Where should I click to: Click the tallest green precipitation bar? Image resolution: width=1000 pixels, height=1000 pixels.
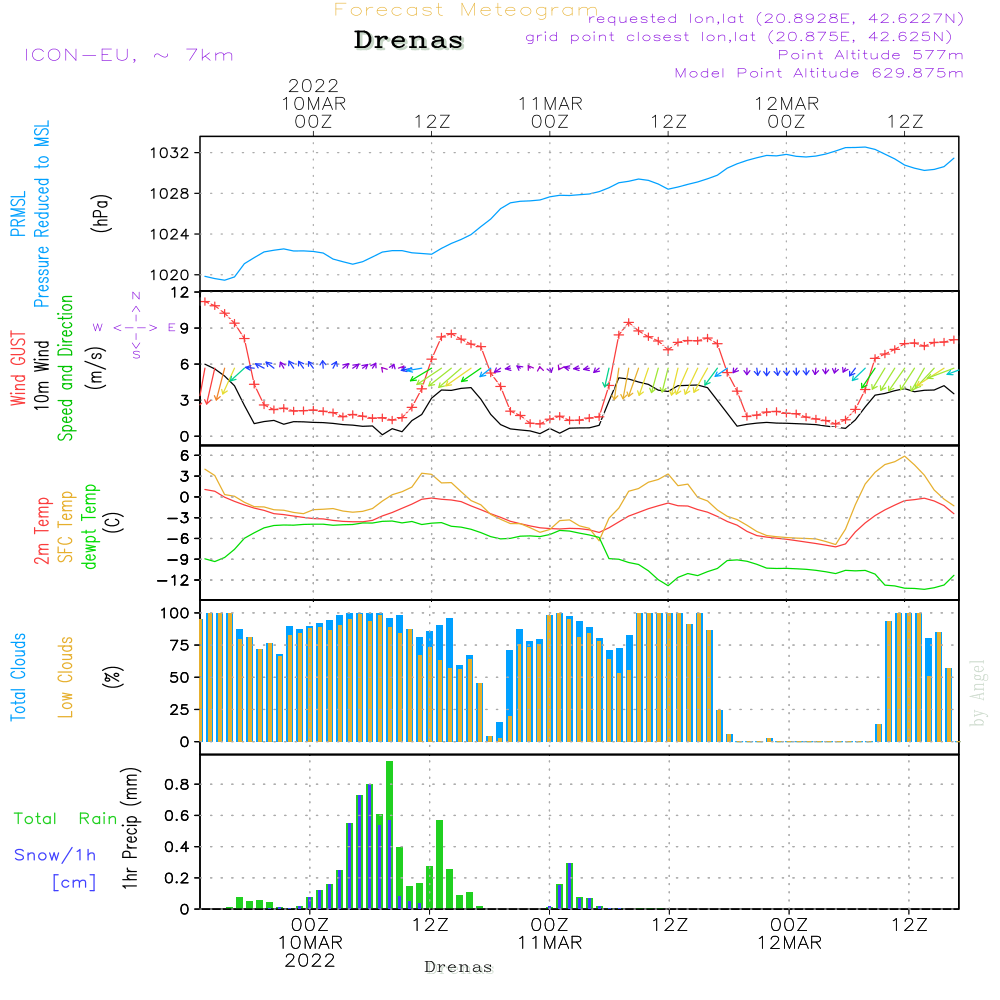[x=390, y=834]
